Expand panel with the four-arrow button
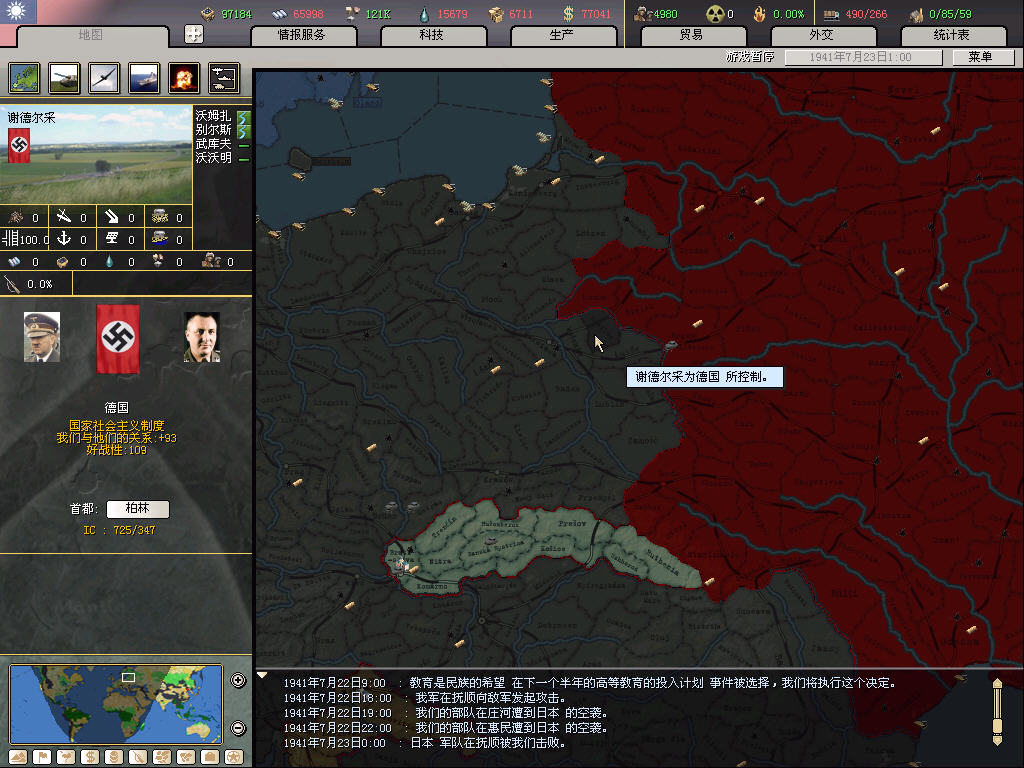 click(x=194, y=34)
